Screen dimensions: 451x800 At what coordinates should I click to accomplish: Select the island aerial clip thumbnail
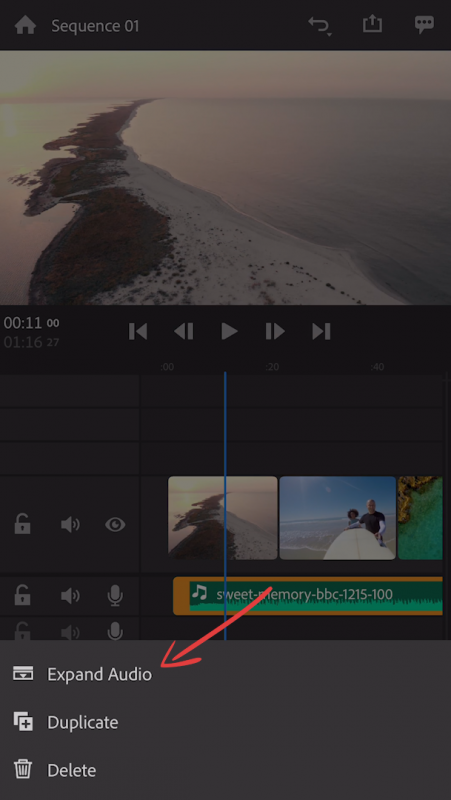[223, 518]
